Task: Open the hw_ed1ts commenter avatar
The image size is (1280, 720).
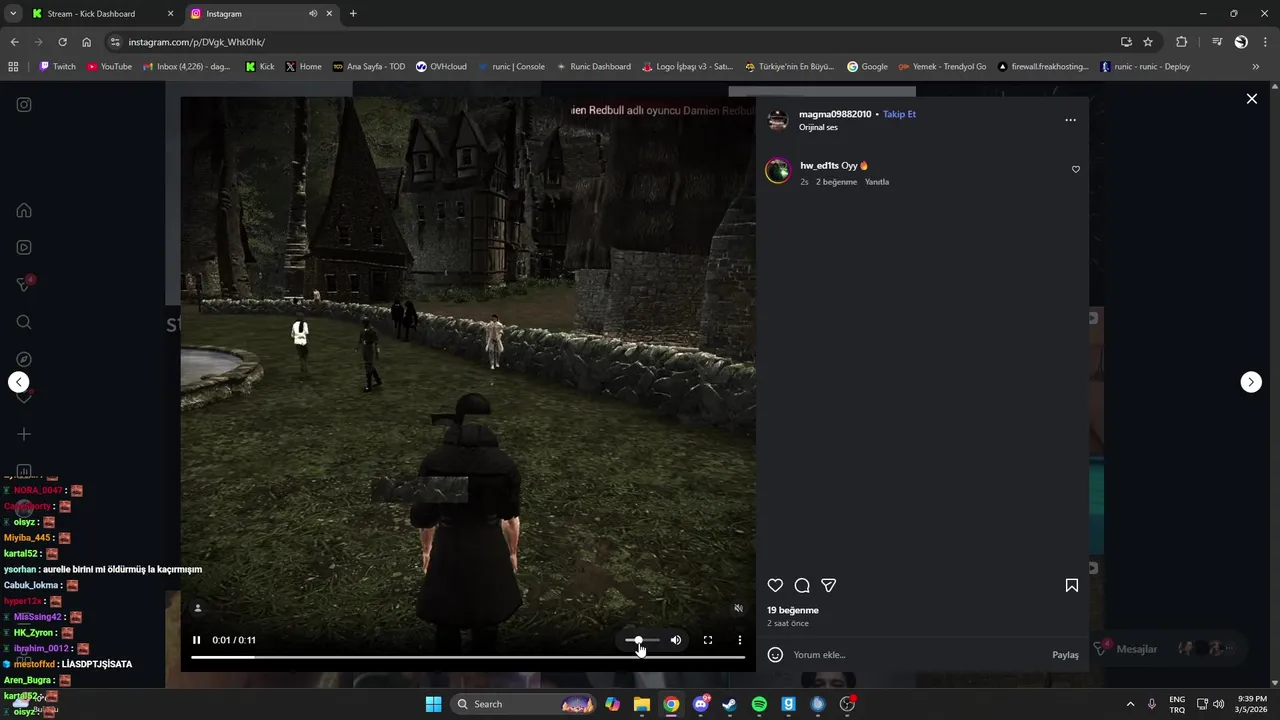Action: (778, 171)
